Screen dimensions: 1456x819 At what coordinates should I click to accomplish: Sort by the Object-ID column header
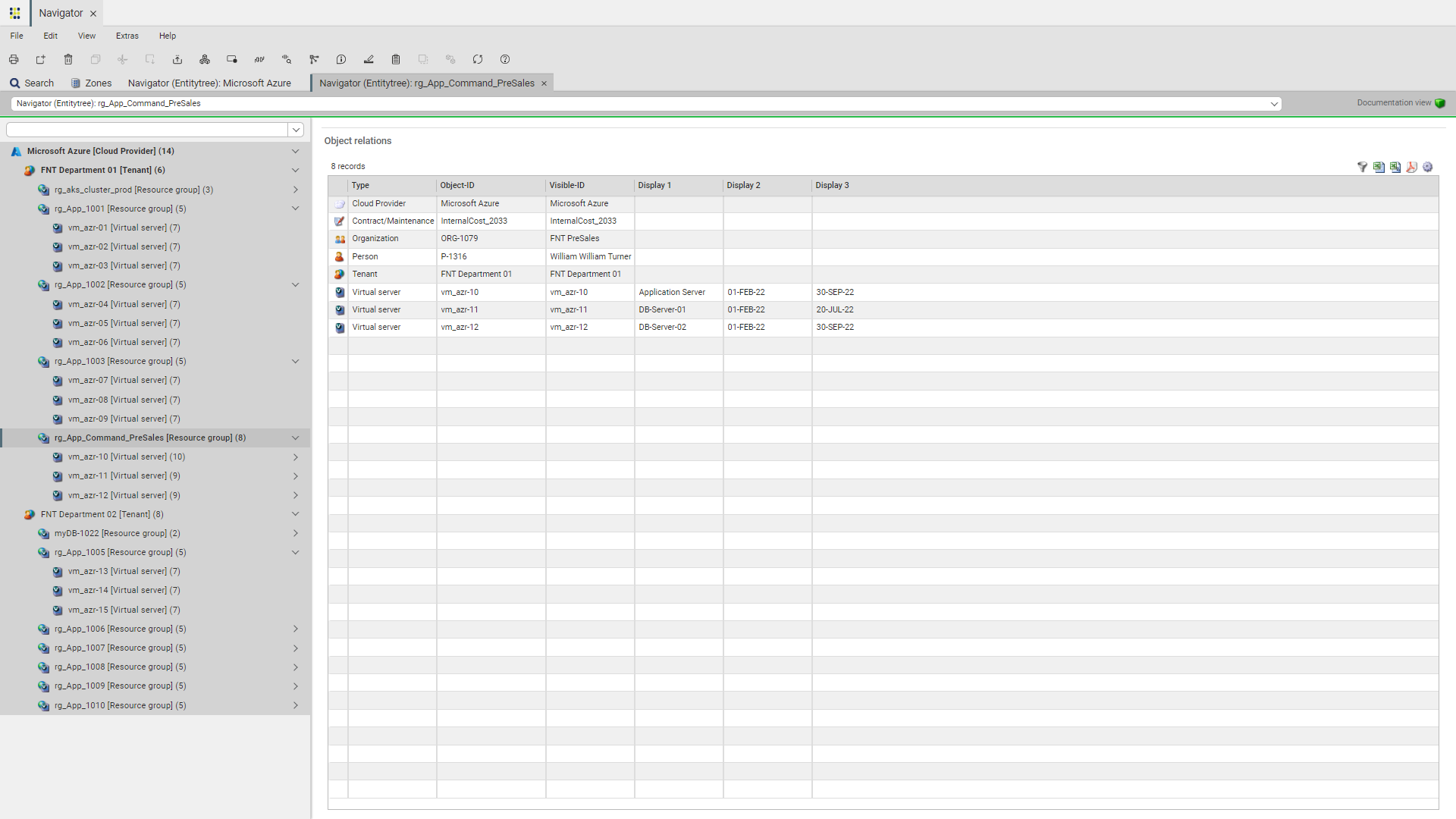pyautogui.click(x=491, y=185)
